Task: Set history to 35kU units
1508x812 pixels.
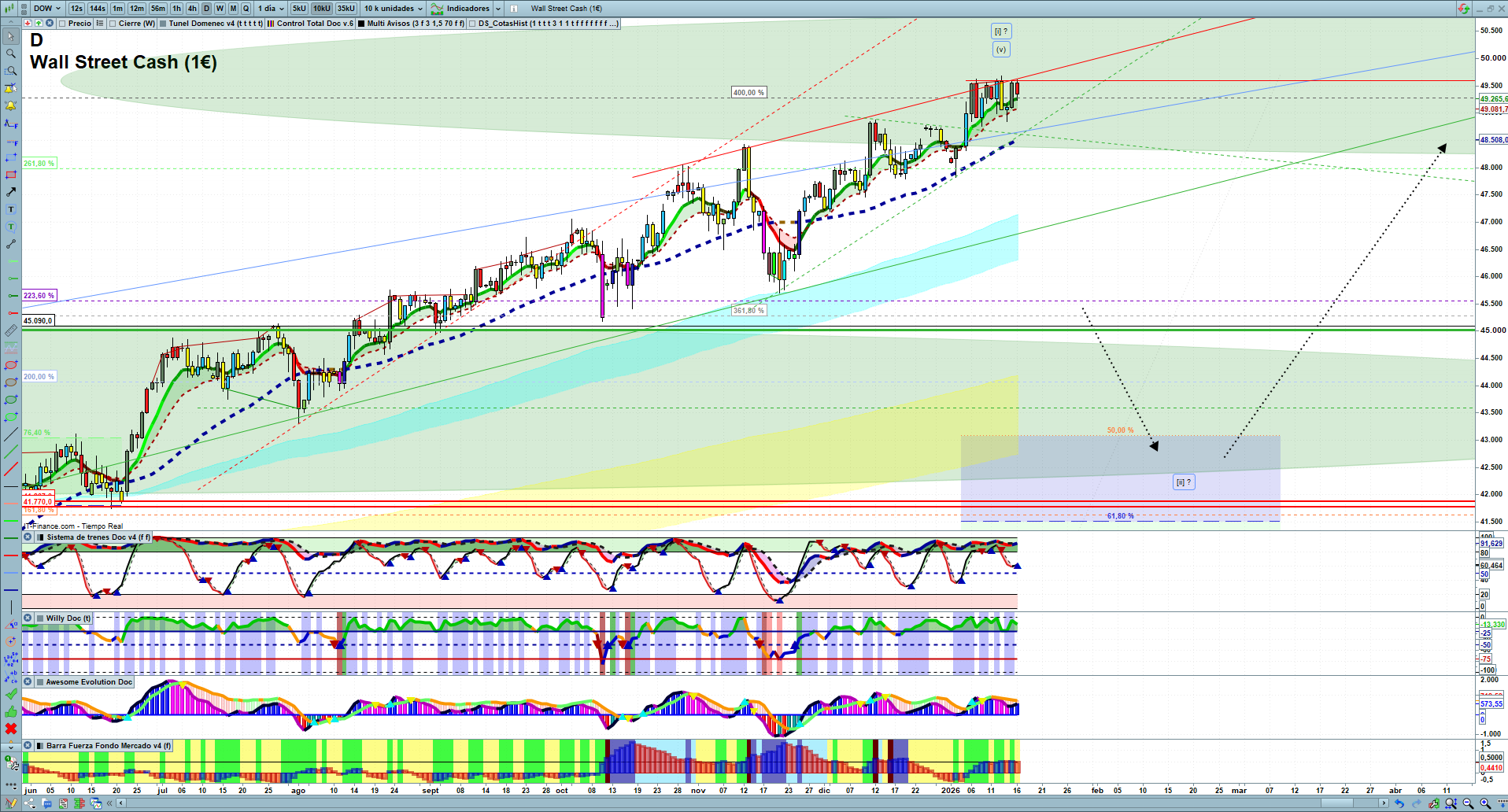Action: click(x=346, y=9)
